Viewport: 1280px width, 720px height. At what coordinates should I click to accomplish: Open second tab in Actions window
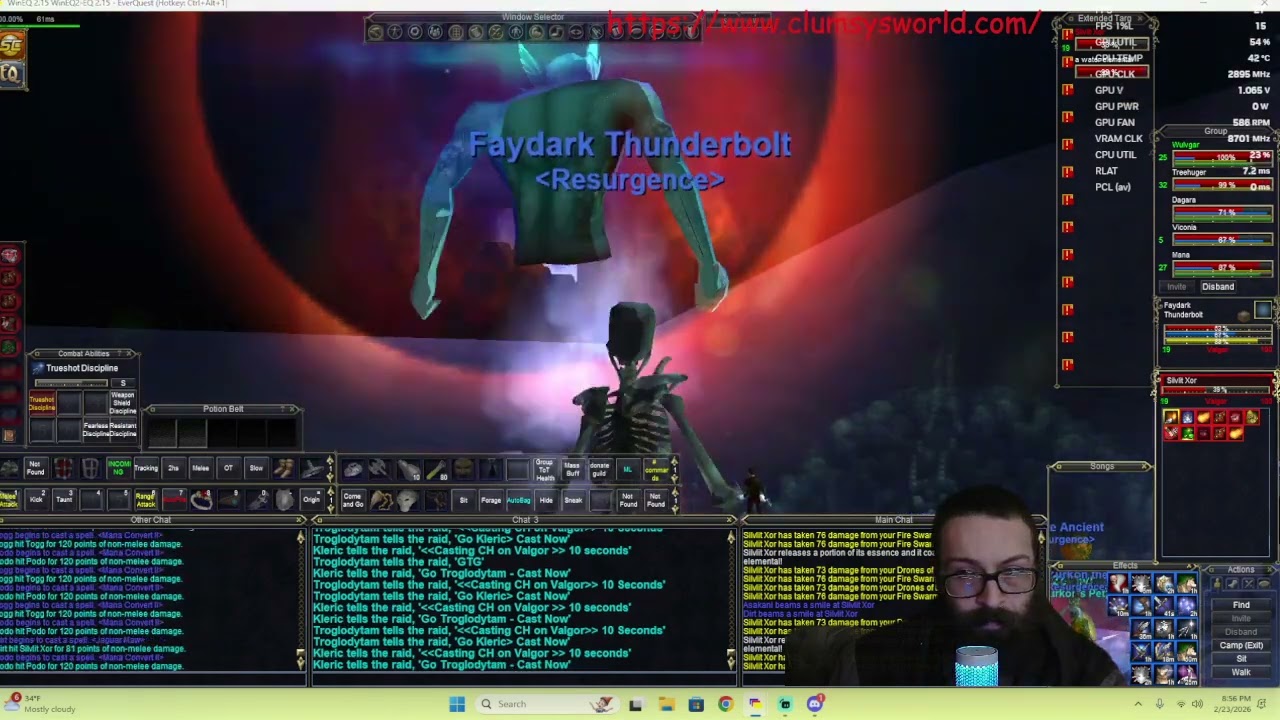[1232, 583]
